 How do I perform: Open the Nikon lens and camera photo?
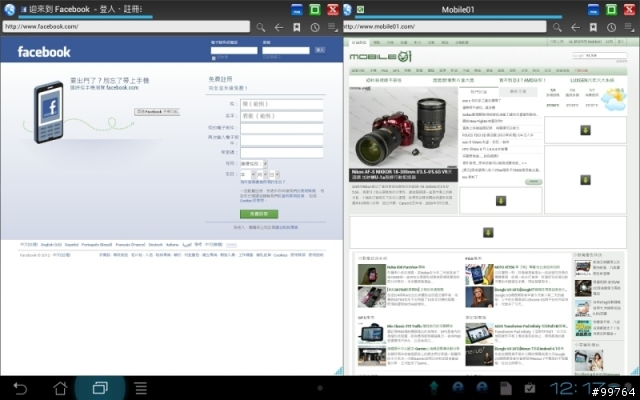(403, 127)
